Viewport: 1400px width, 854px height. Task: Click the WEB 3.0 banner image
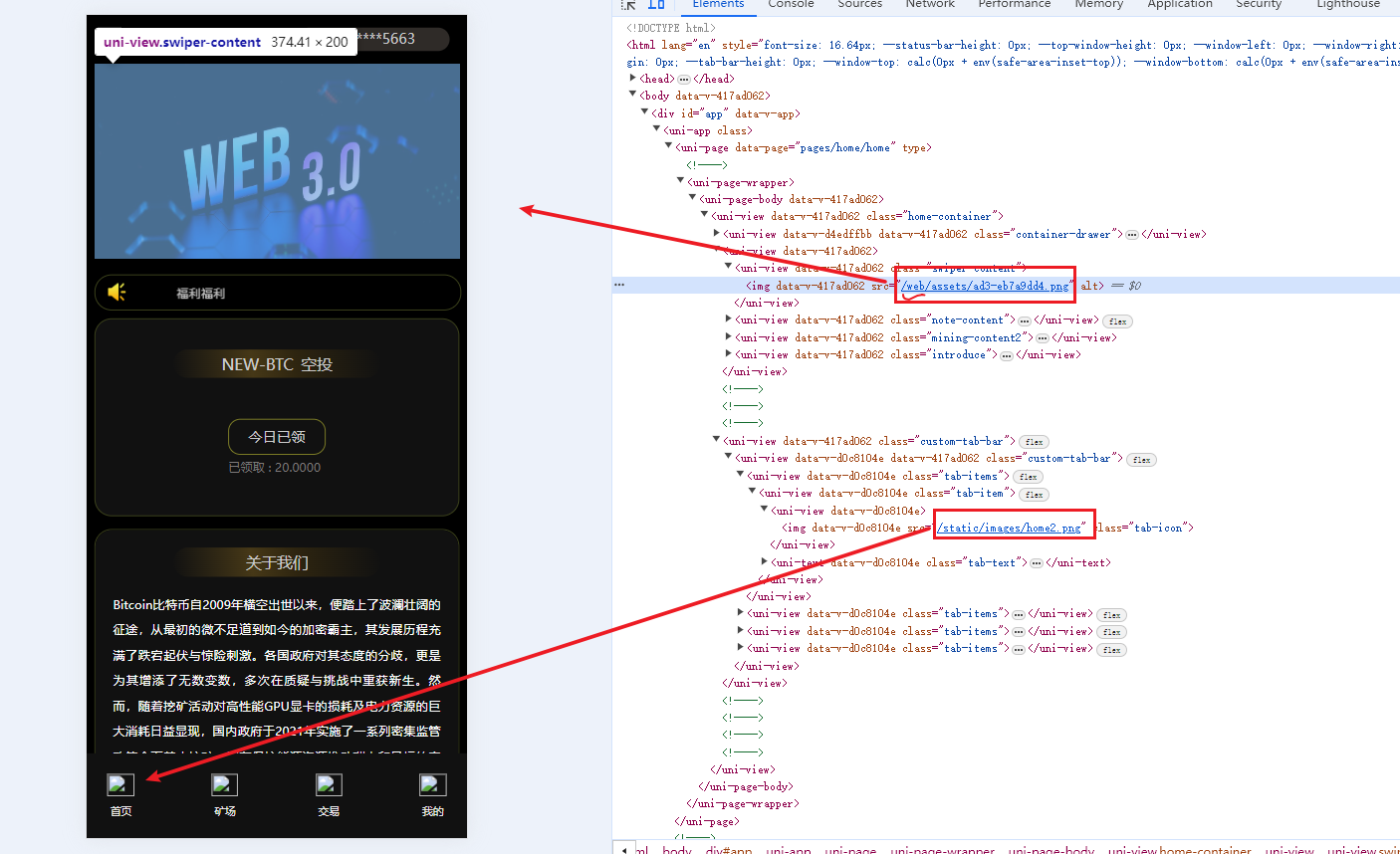pos(277,161)
